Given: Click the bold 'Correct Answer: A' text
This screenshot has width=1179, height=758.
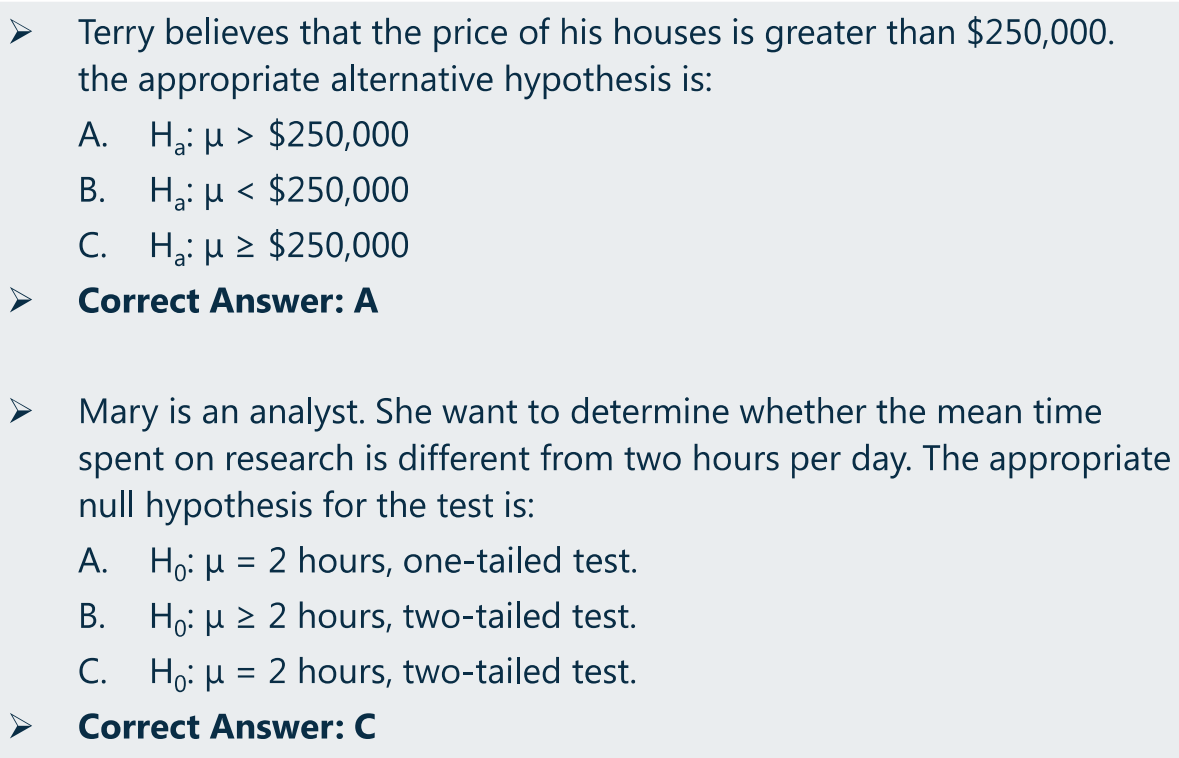Looking at the screenshot, I should 228,301.
